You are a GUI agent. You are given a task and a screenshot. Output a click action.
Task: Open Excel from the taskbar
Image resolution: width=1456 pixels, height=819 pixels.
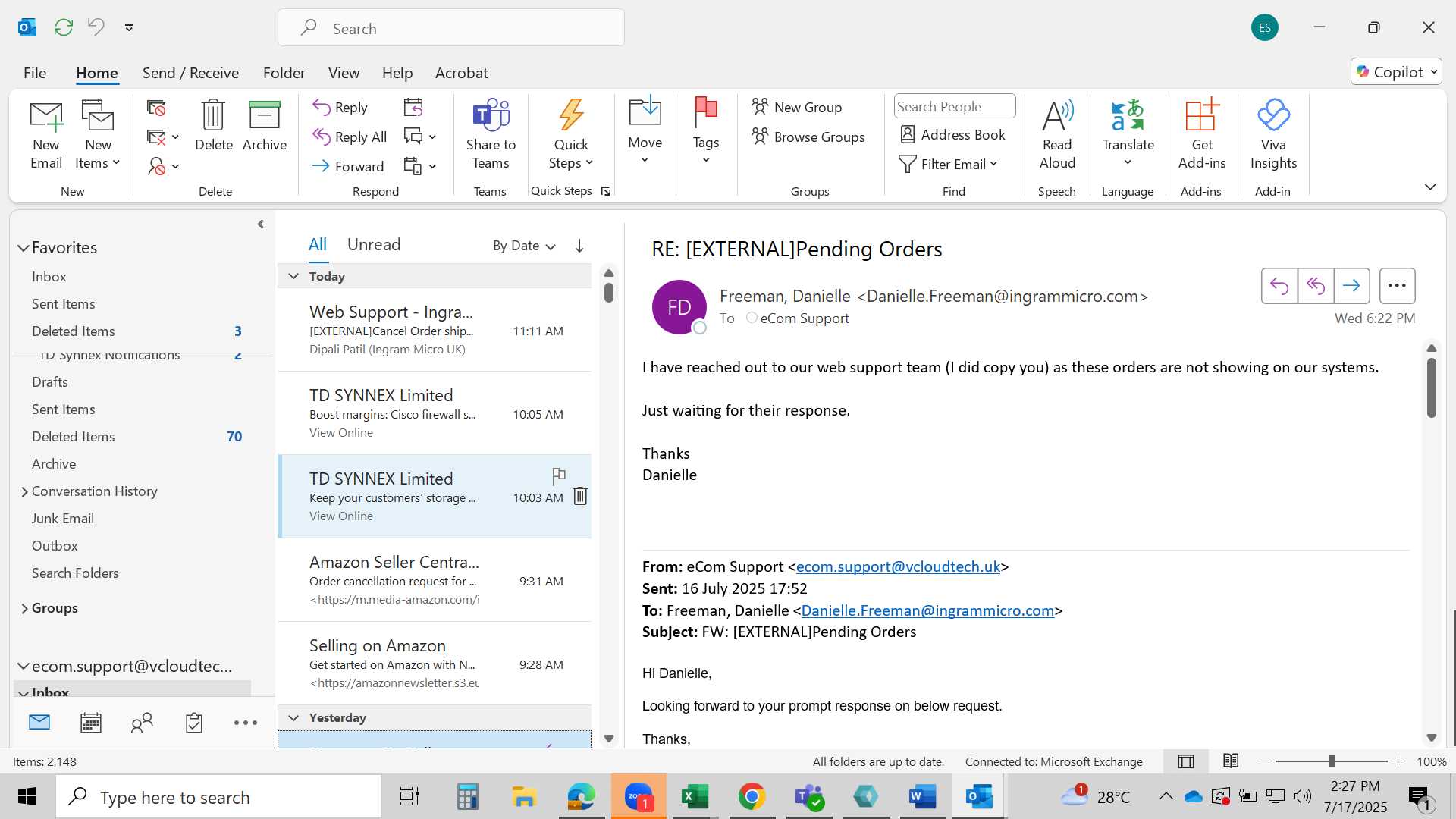[x=695, y=797]
